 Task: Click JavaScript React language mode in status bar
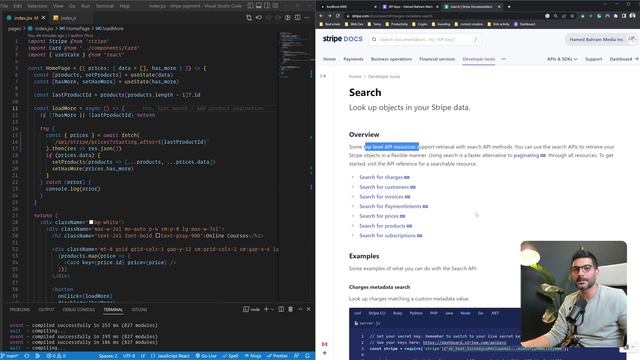point(170,356)
